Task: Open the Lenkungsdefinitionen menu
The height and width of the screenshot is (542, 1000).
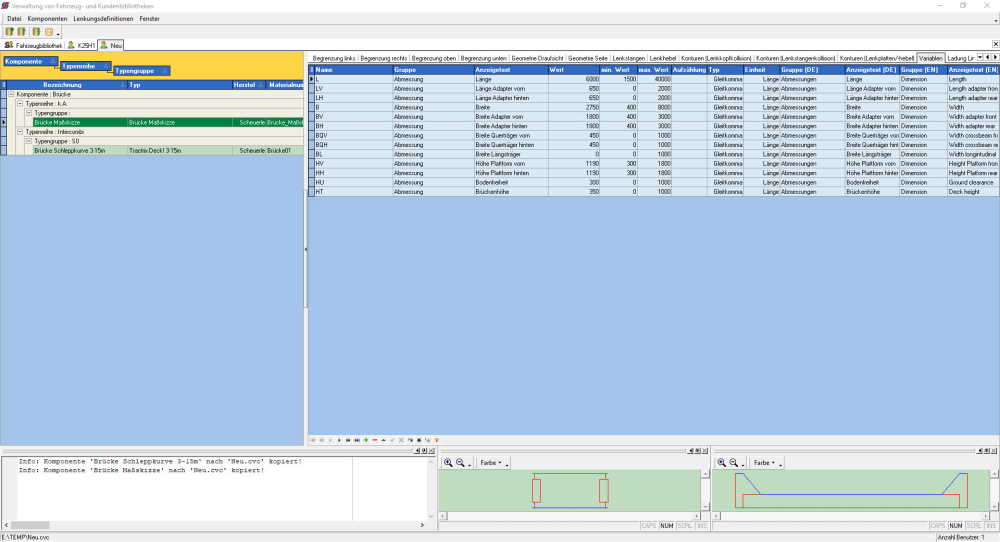Action: tap(104, 19)
